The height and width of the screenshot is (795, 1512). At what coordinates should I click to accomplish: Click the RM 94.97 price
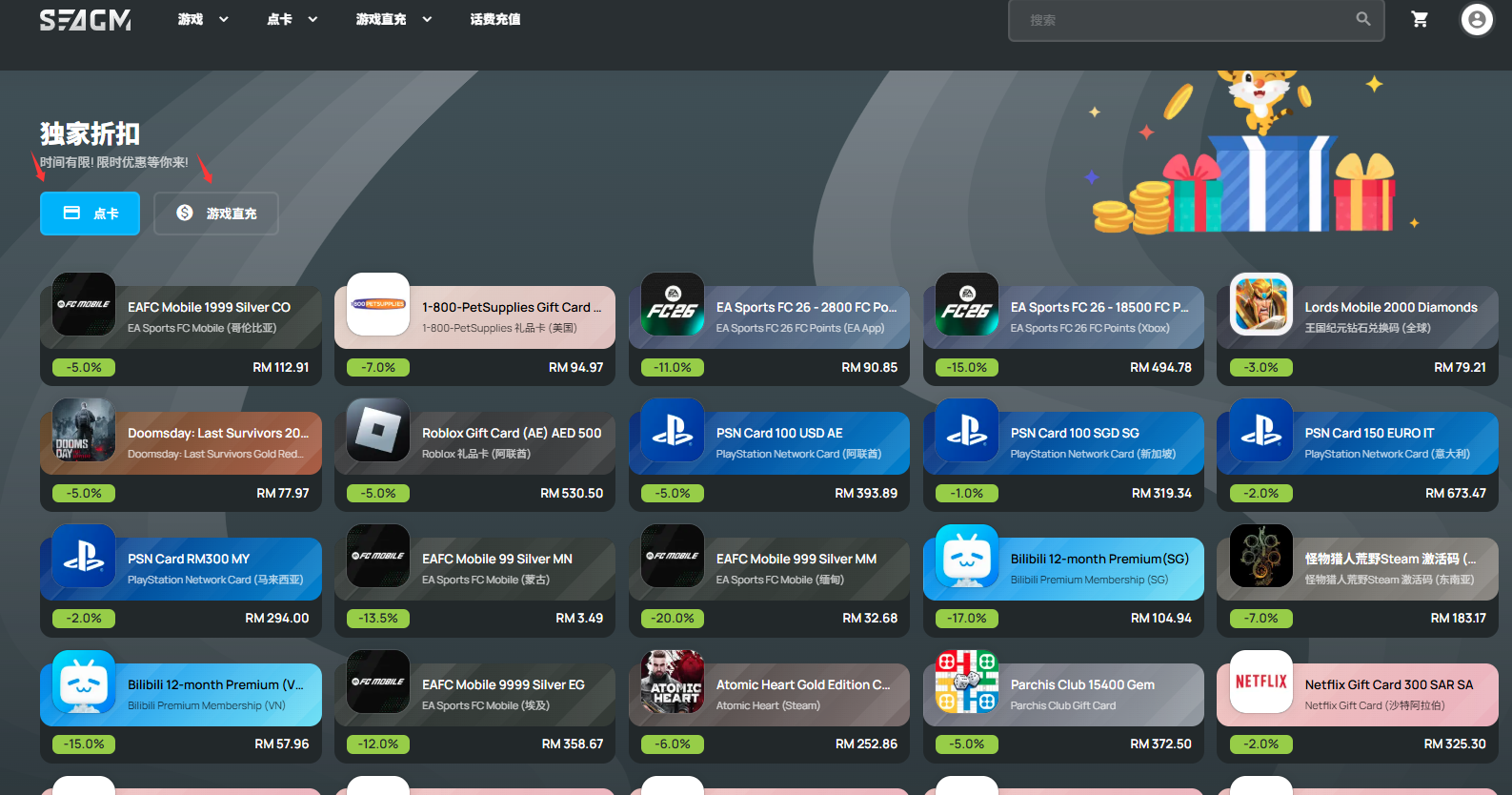coord(576,367)
